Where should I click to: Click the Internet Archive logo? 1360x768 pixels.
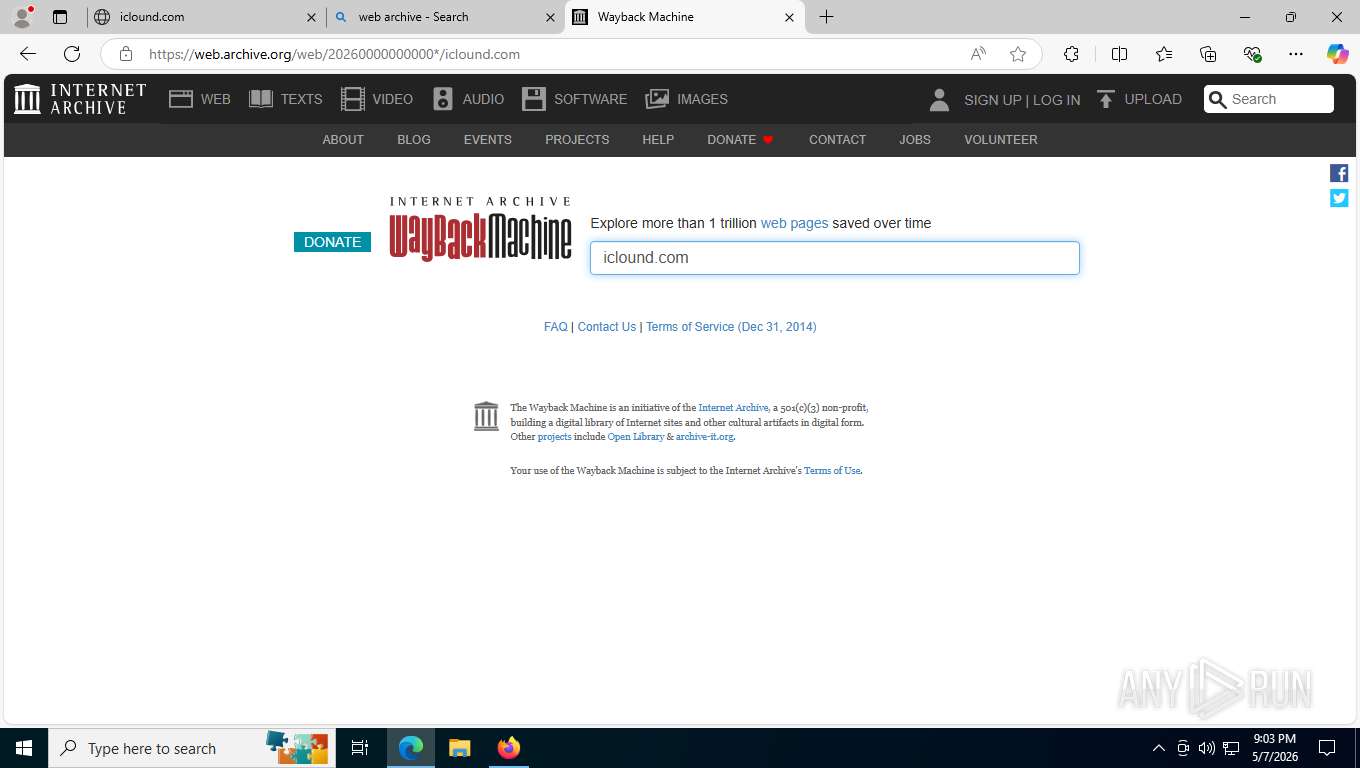(x=80, y=99)
